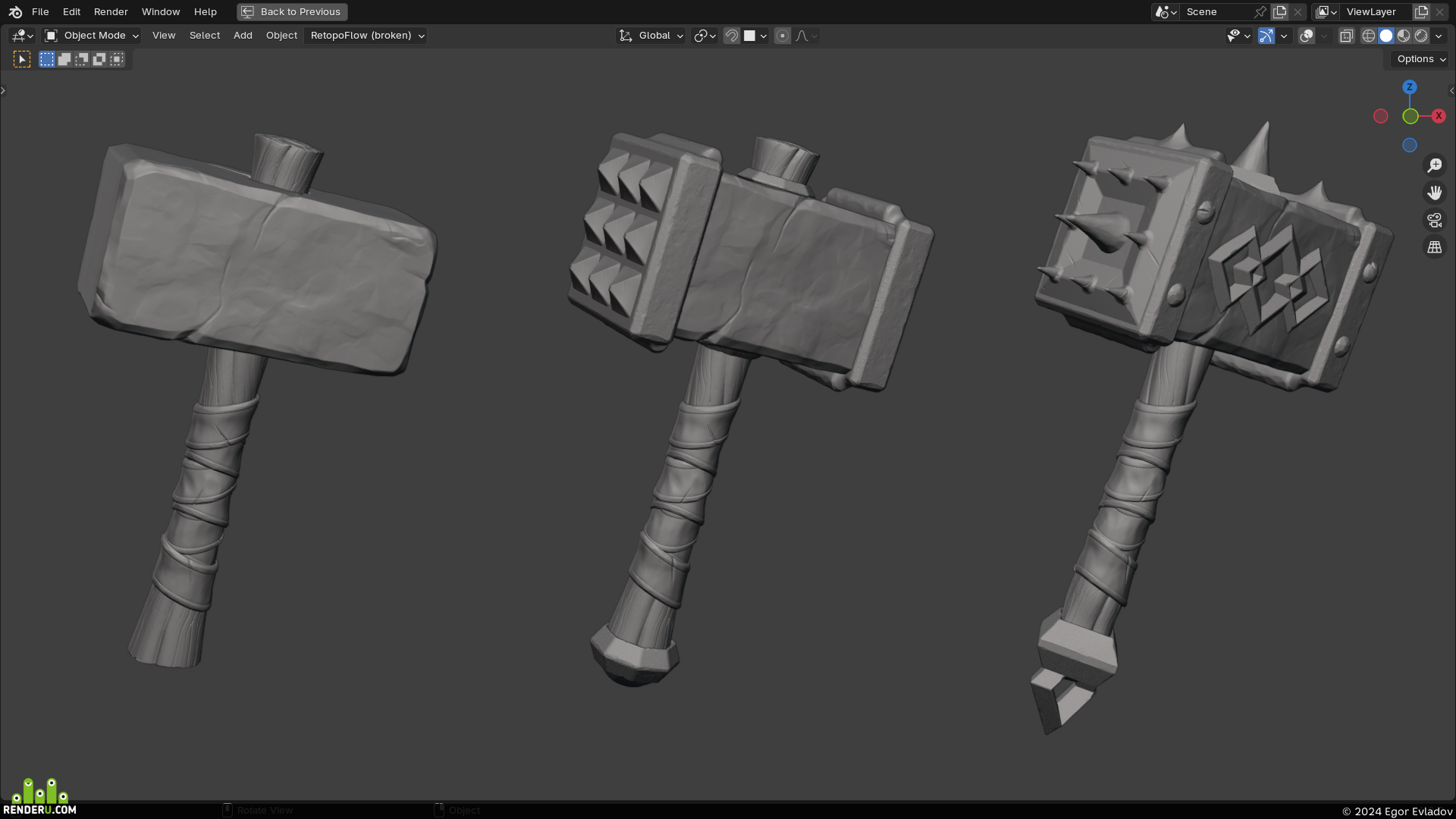Click the Blender logo icon
The image size is (1456, 819).
pyautogui.click(x=15, y=12)
